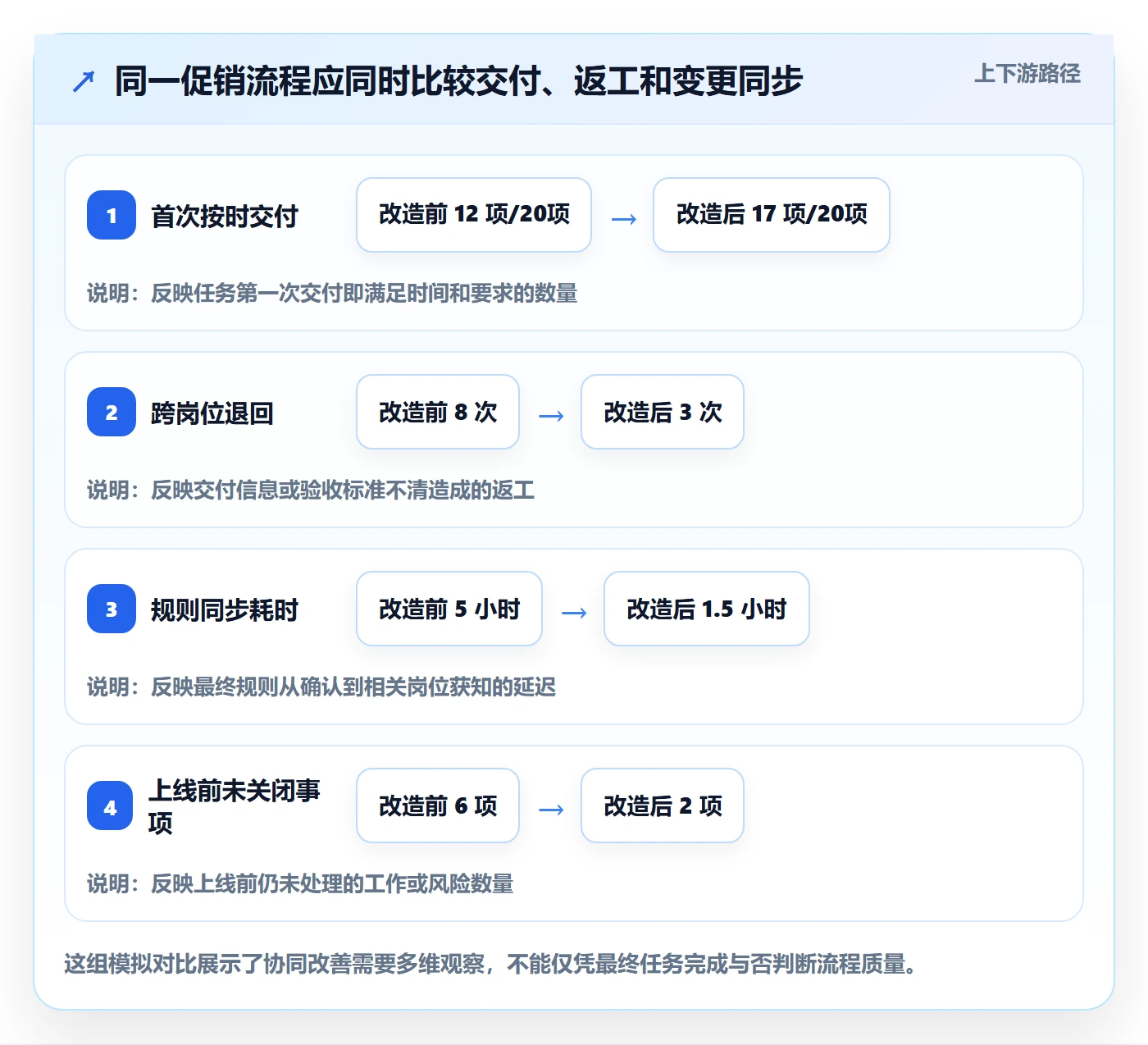Click the 改造前 6 项 chip
1148x1045 pixels.
[x=438, y=805]
